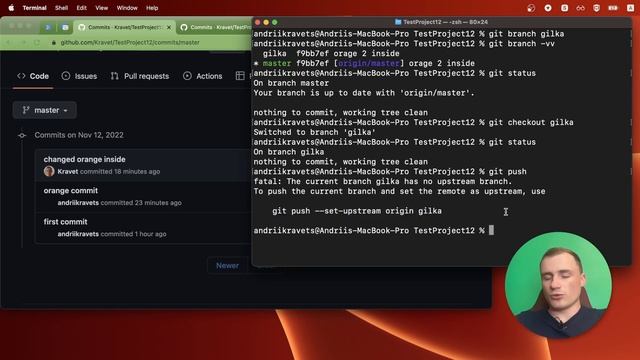Click 'Switched to branch gilka' line
Screen dimensions: 640x360
click(x=314, y=132)
